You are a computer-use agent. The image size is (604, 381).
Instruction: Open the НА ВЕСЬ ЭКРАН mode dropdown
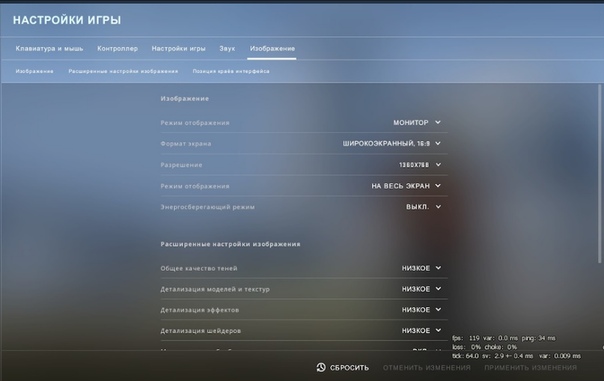(406, 186)
